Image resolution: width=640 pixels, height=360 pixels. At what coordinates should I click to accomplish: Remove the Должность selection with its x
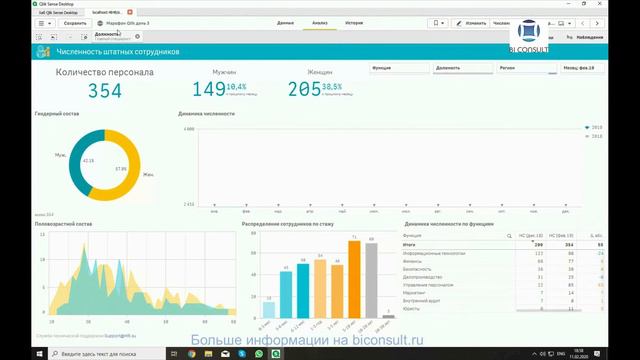(x=138, y=36)
